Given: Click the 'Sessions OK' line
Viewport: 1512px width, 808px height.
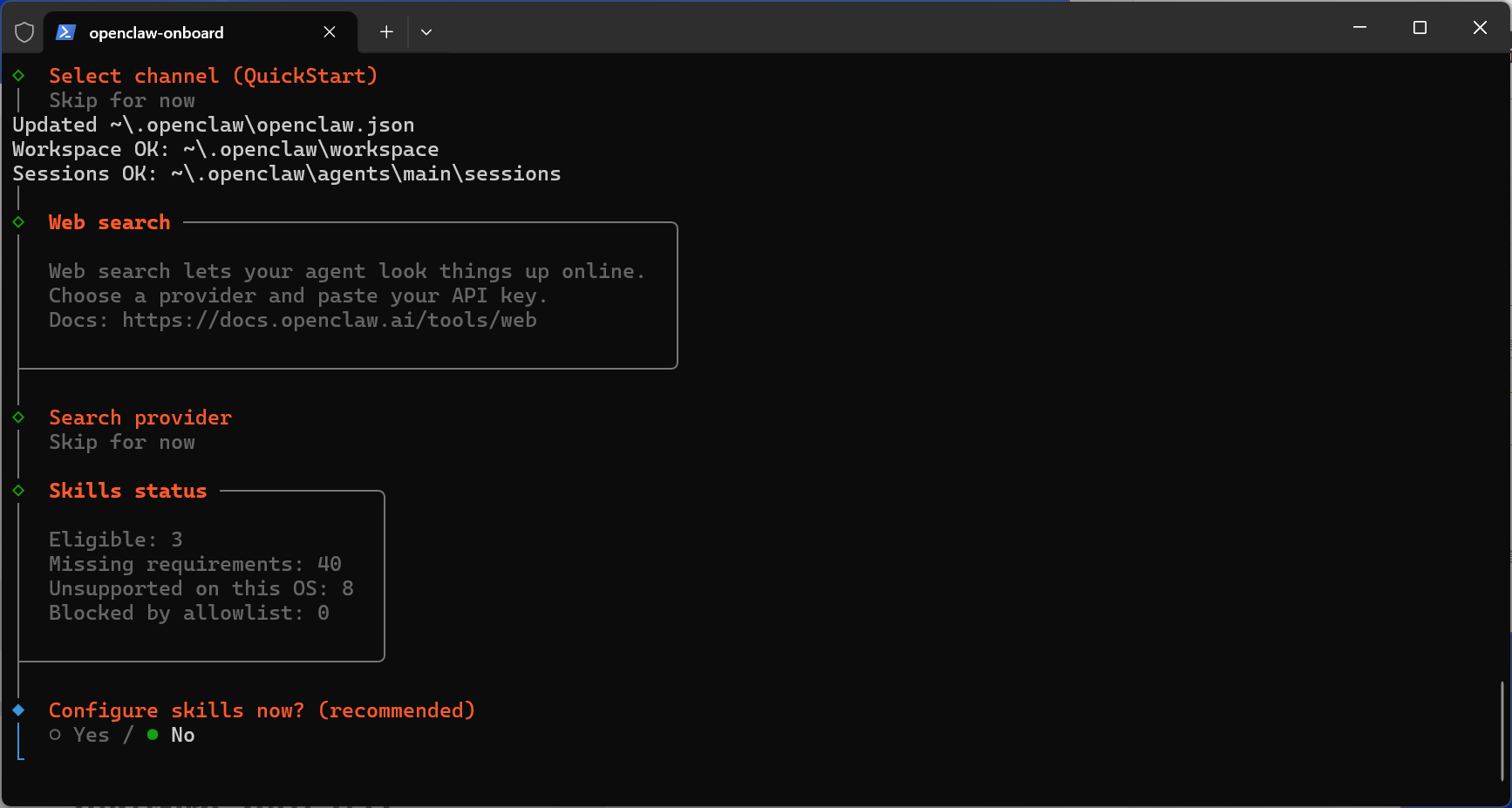Looking at the screenshot, I should point(287,173).
